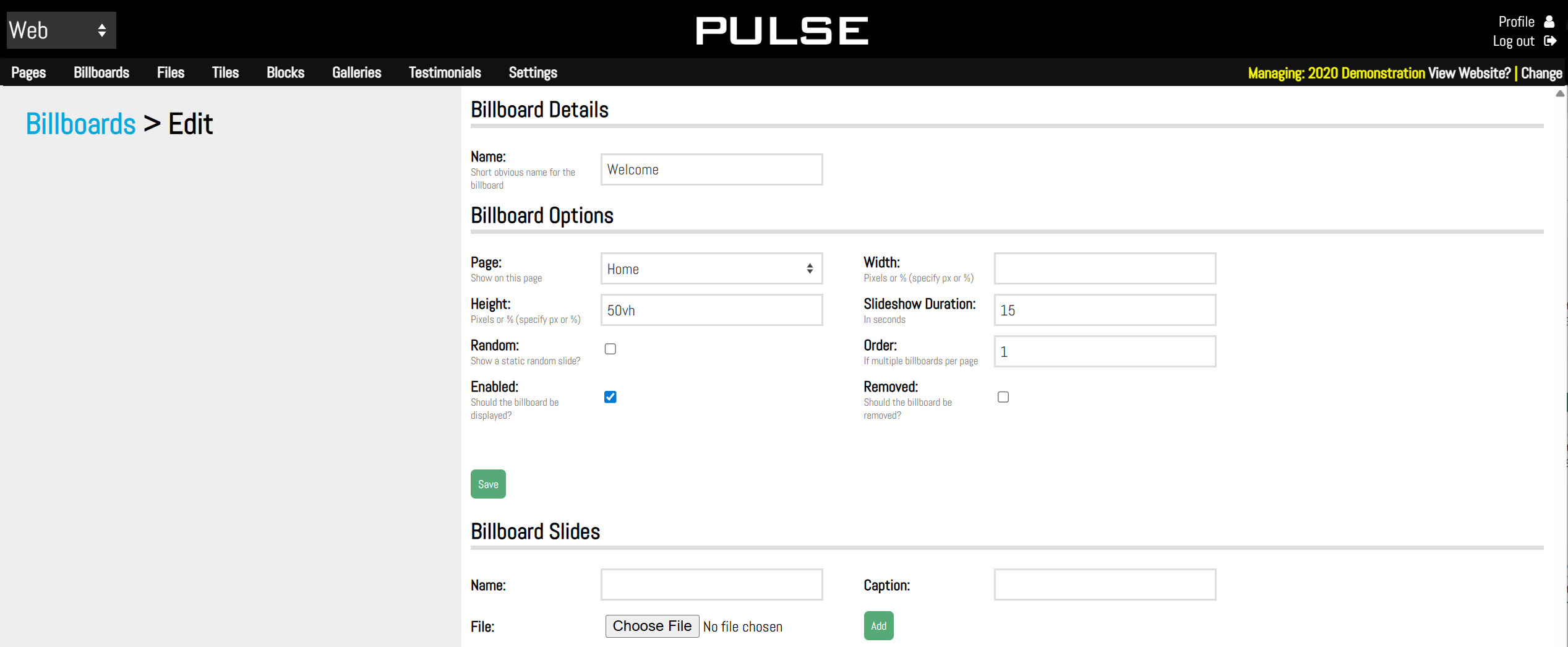Click the scrollbar up arrow
The height and width of the screenshot is (647, 1568).
coord(1560,93)
